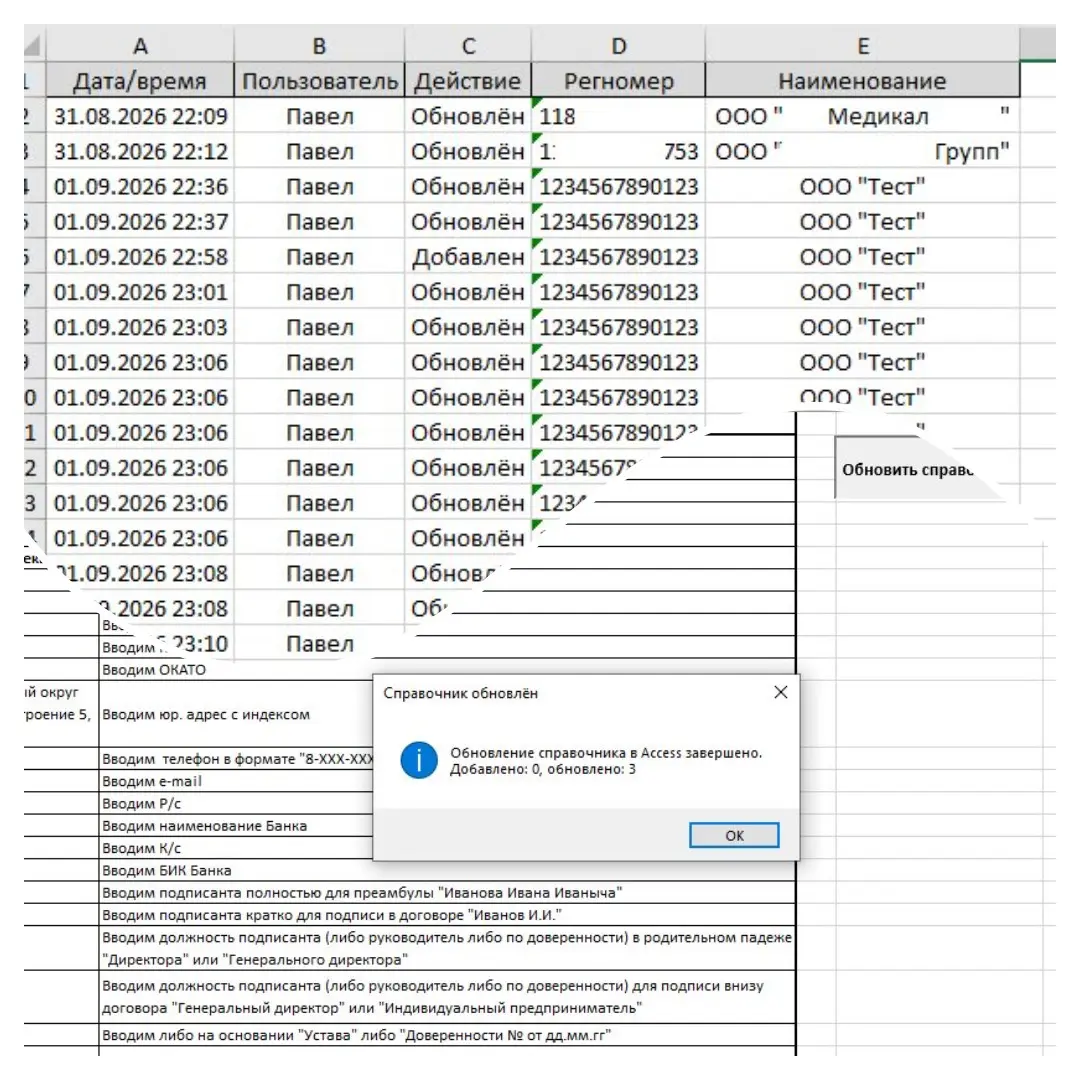Select the cell with 31.08.2026 22:12

tap(141, 151)
